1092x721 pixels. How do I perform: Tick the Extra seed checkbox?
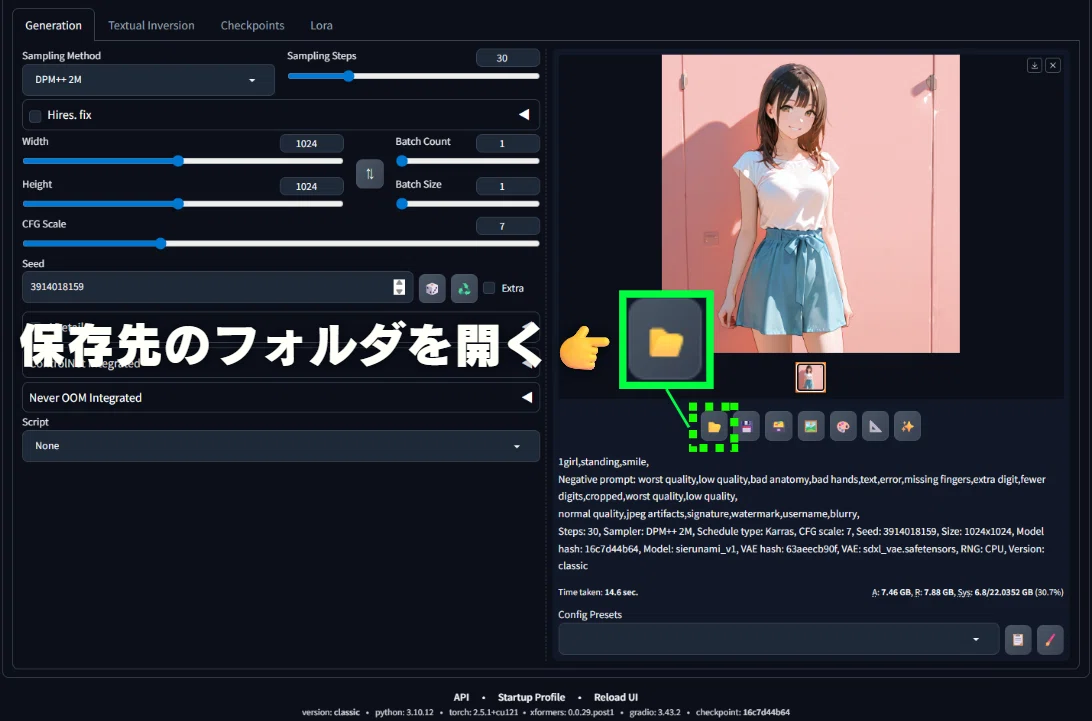tap(490, 288)
